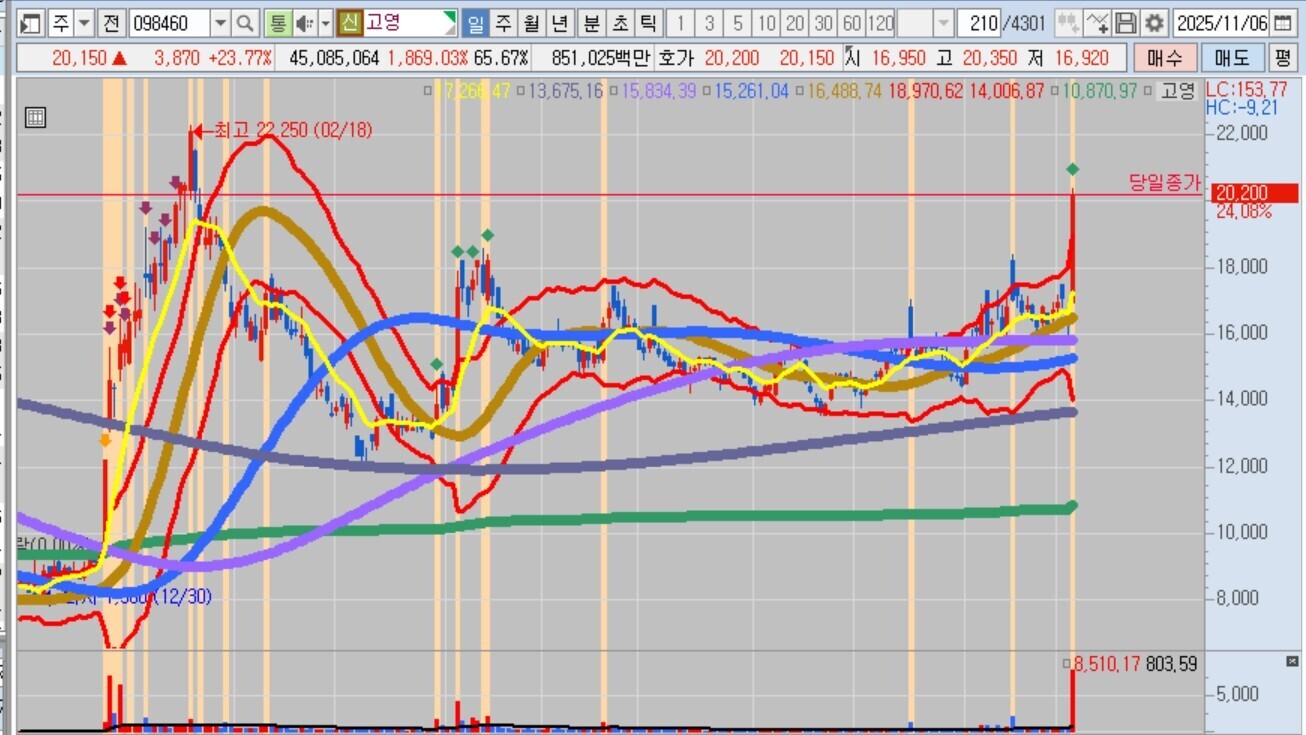
Task: Open the stock code search magnifier
Action: pyautogui.click(x=245, y=23)
